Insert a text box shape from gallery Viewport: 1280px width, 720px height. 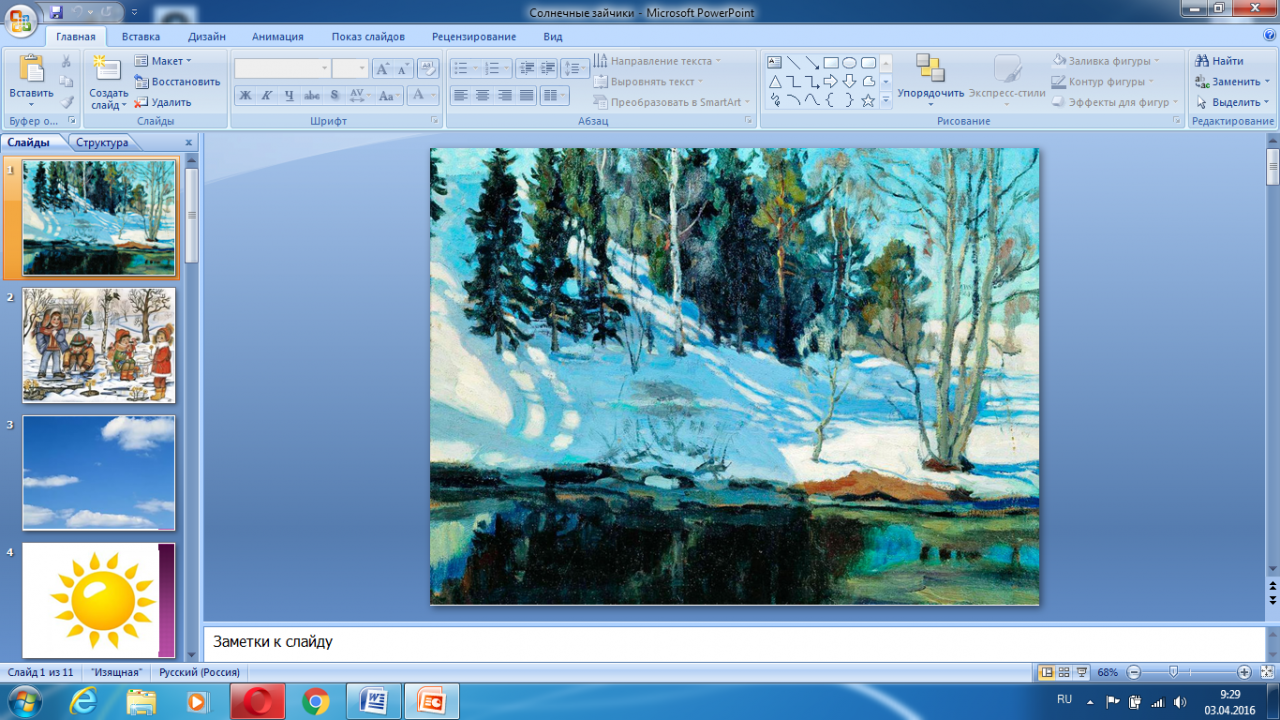click(775, 62)
